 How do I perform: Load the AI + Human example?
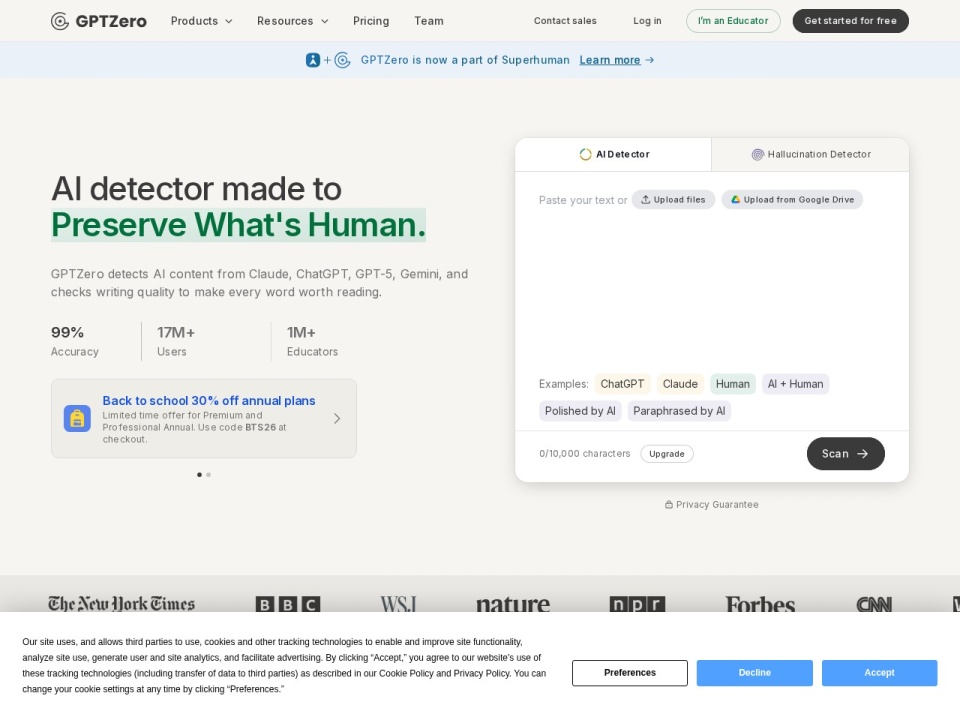pos(795,384)
